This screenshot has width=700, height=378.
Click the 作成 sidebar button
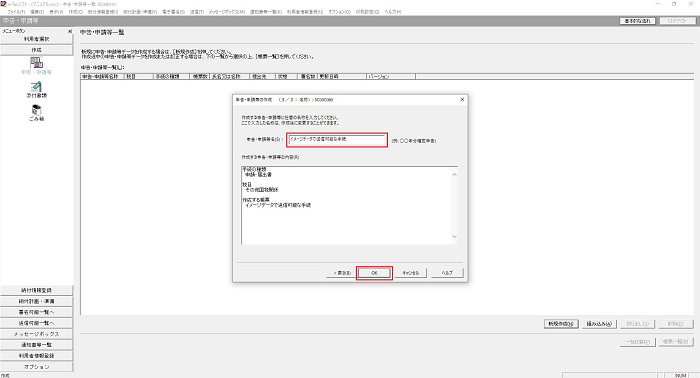click(36, 50)
